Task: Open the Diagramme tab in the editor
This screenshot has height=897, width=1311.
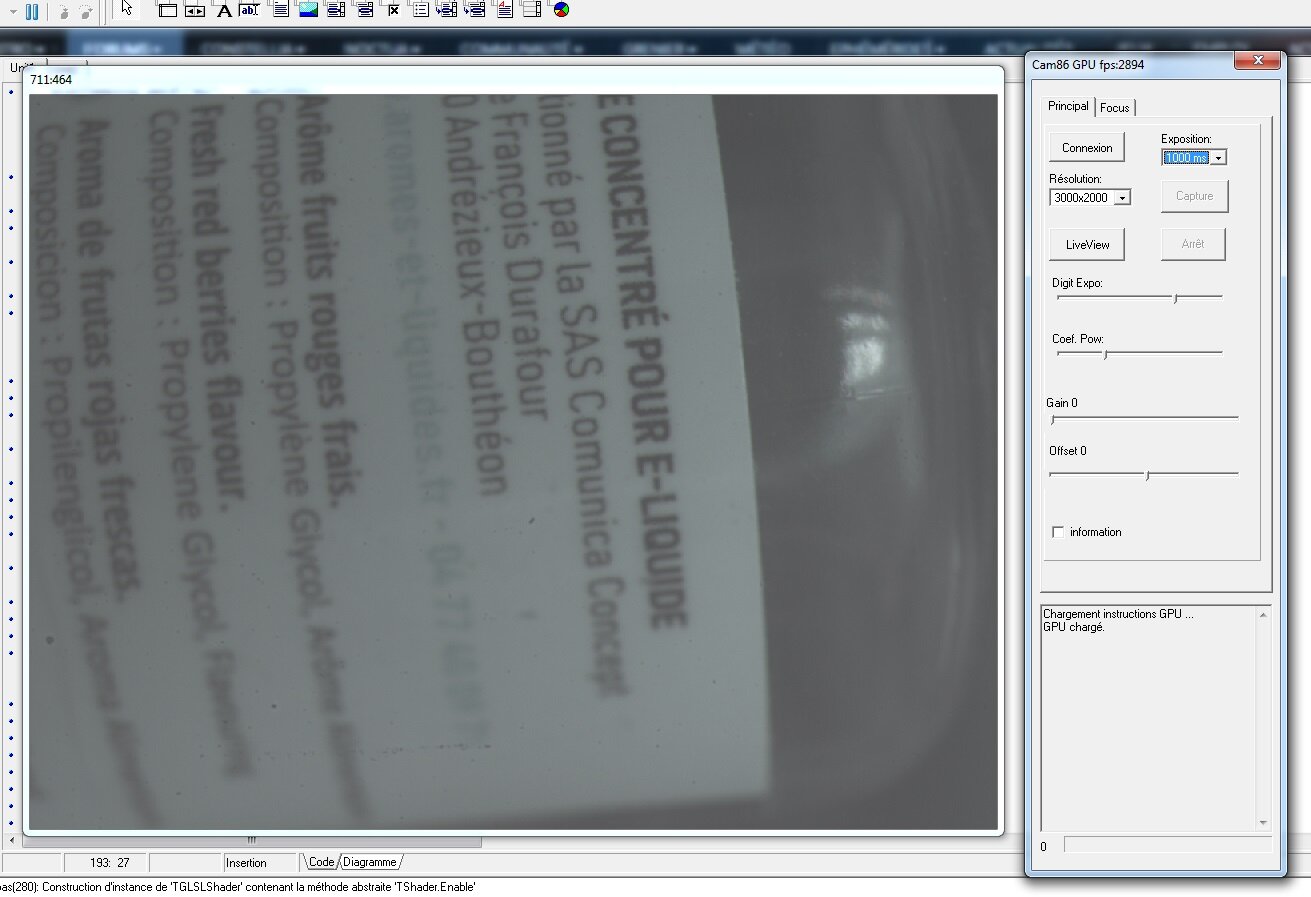Action: 370,862
